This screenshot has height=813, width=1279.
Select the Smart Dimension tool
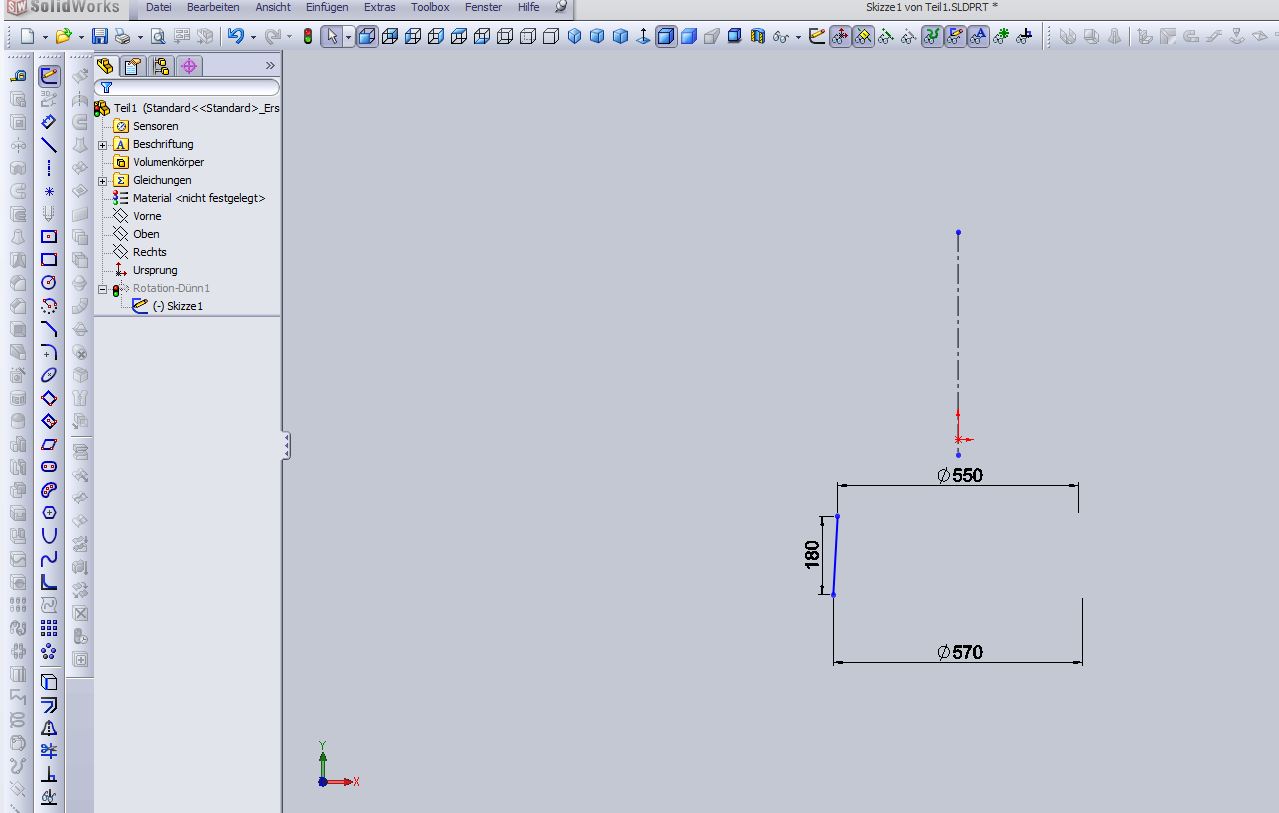click(49, 122)
